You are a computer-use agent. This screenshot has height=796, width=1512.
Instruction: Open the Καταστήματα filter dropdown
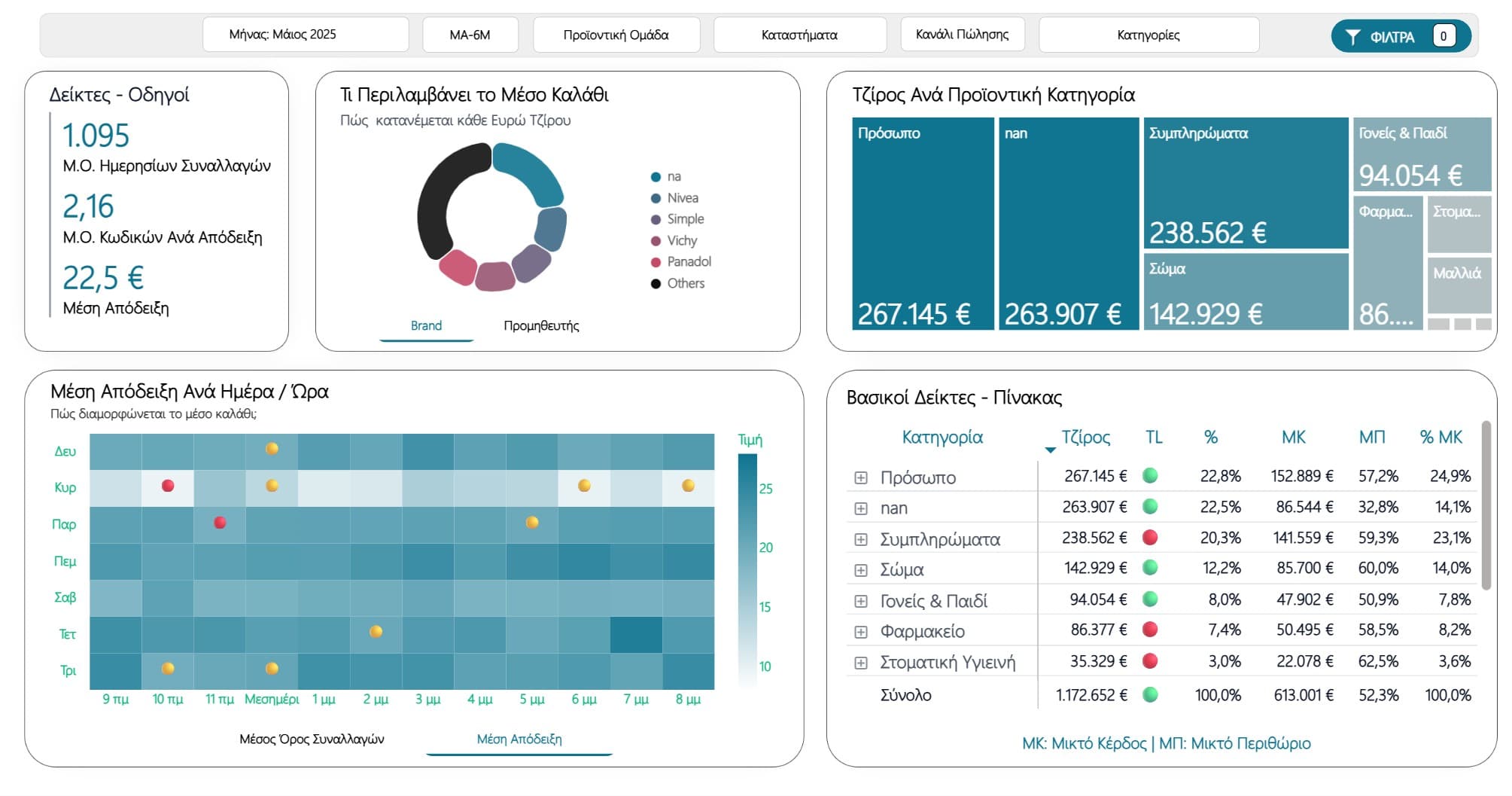pyautogui.click(x=799, y=35)
